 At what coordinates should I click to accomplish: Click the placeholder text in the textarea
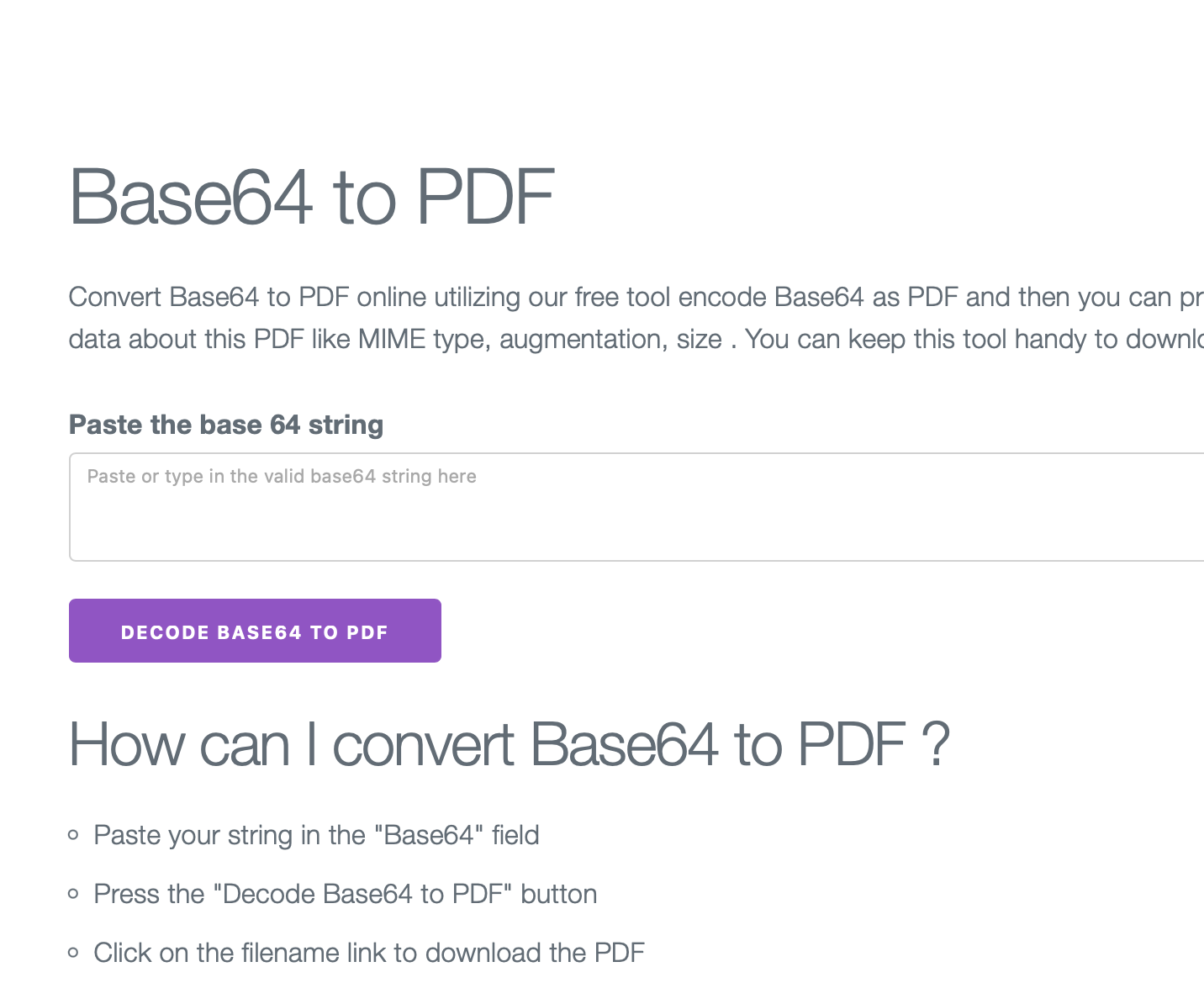(281, 476)
